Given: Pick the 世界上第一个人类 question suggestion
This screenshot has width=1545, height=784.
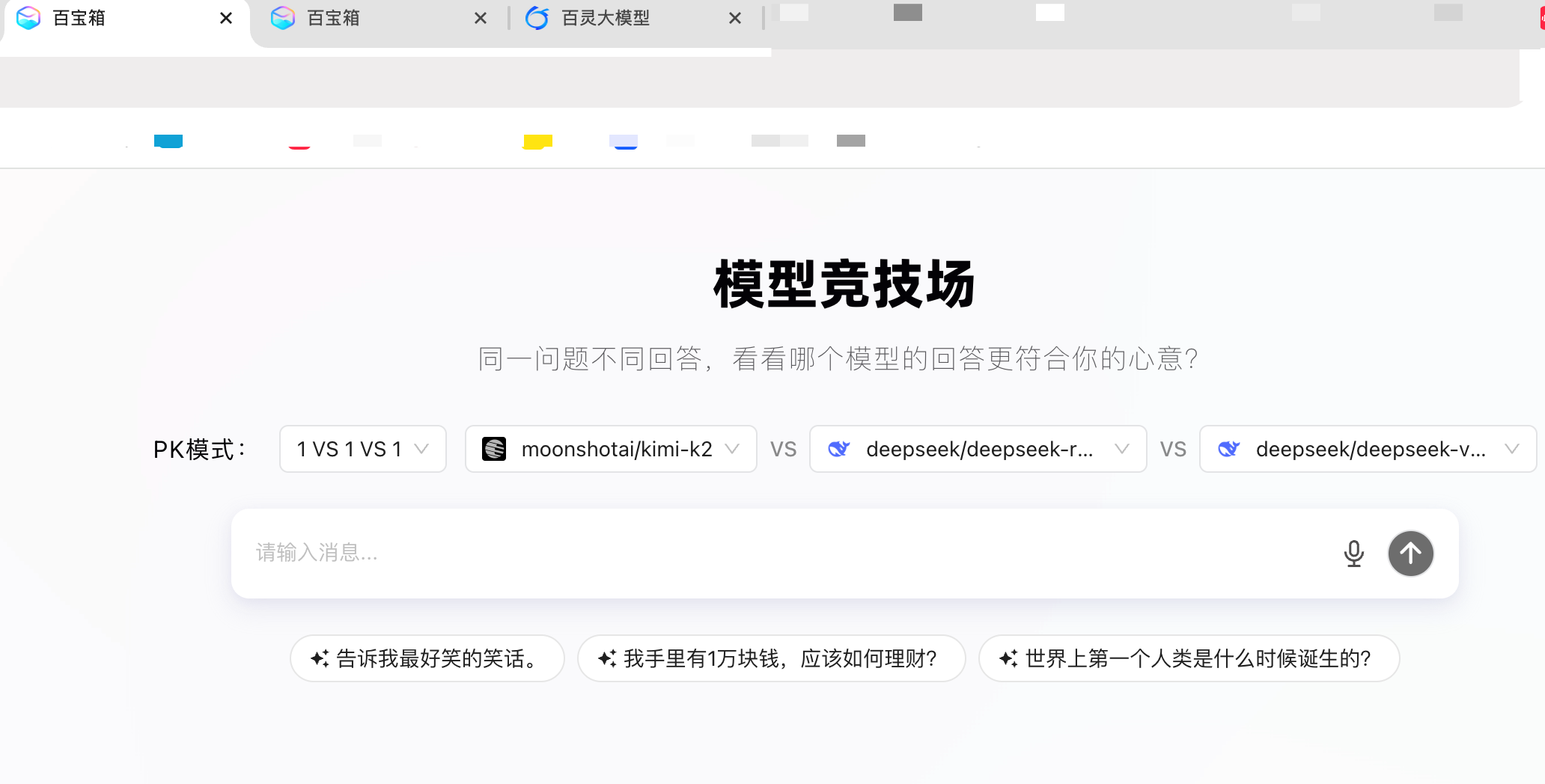Looking at the screenshot, I should click(x=1197, y=658).
